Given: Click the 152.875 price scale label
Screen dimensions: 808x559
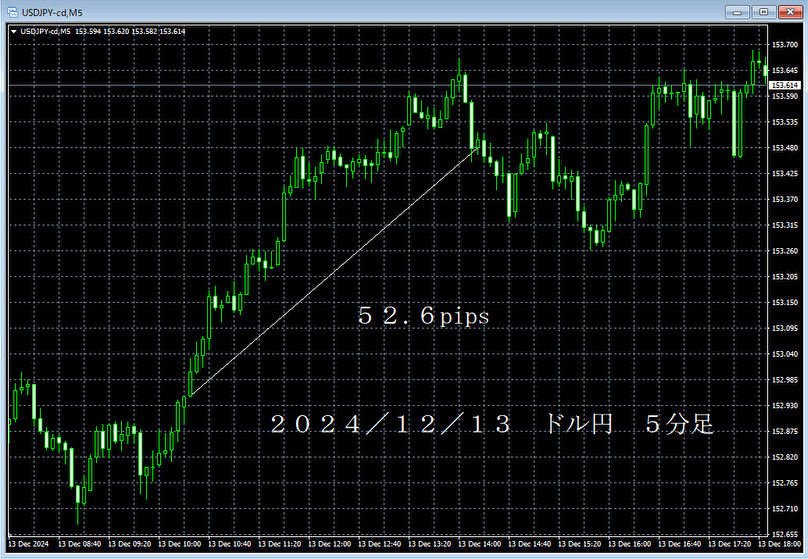Looking at the screenshot, I should (785, 431).
